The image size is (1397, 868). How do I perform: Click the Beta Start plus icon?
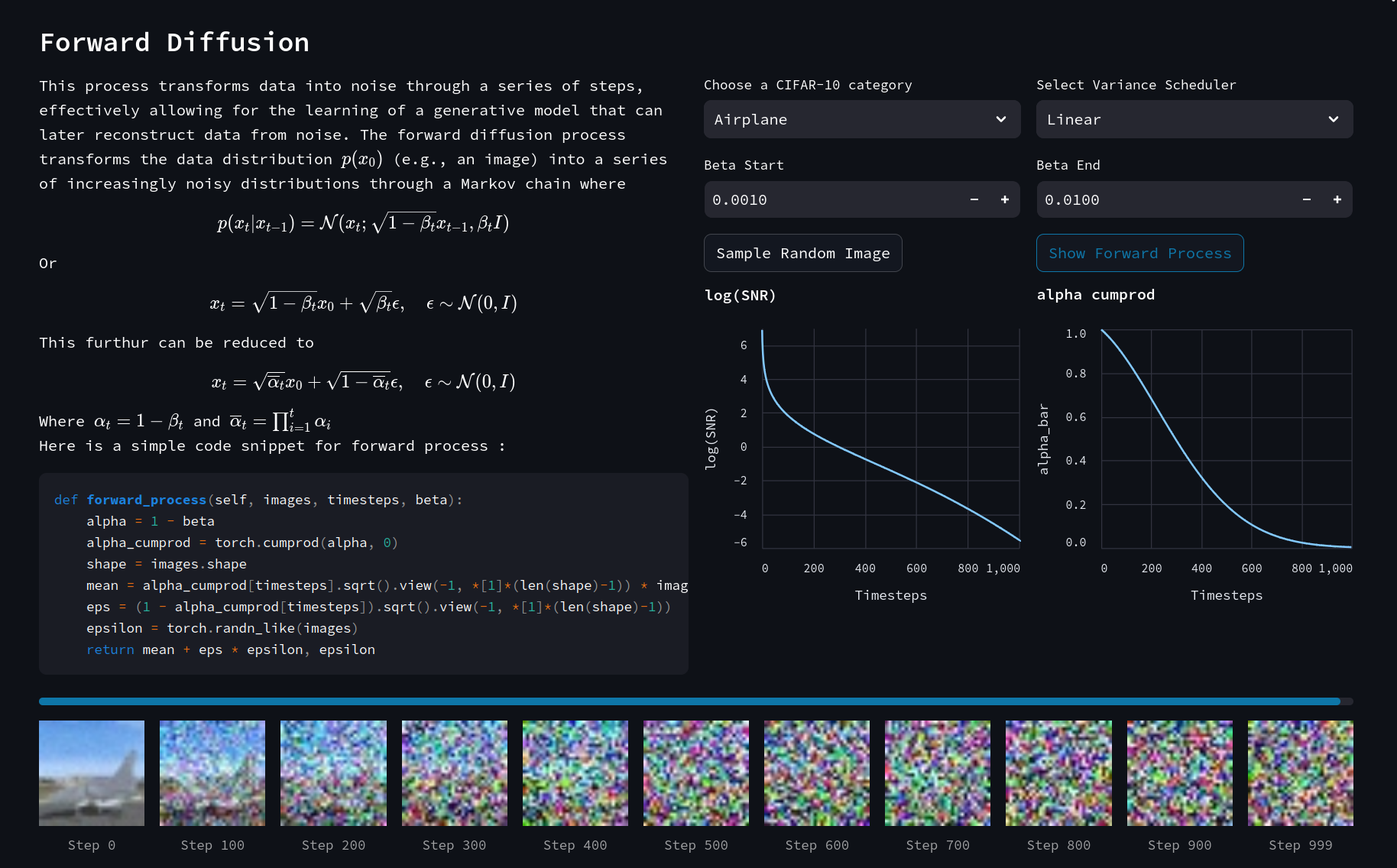pos(1005,199)
